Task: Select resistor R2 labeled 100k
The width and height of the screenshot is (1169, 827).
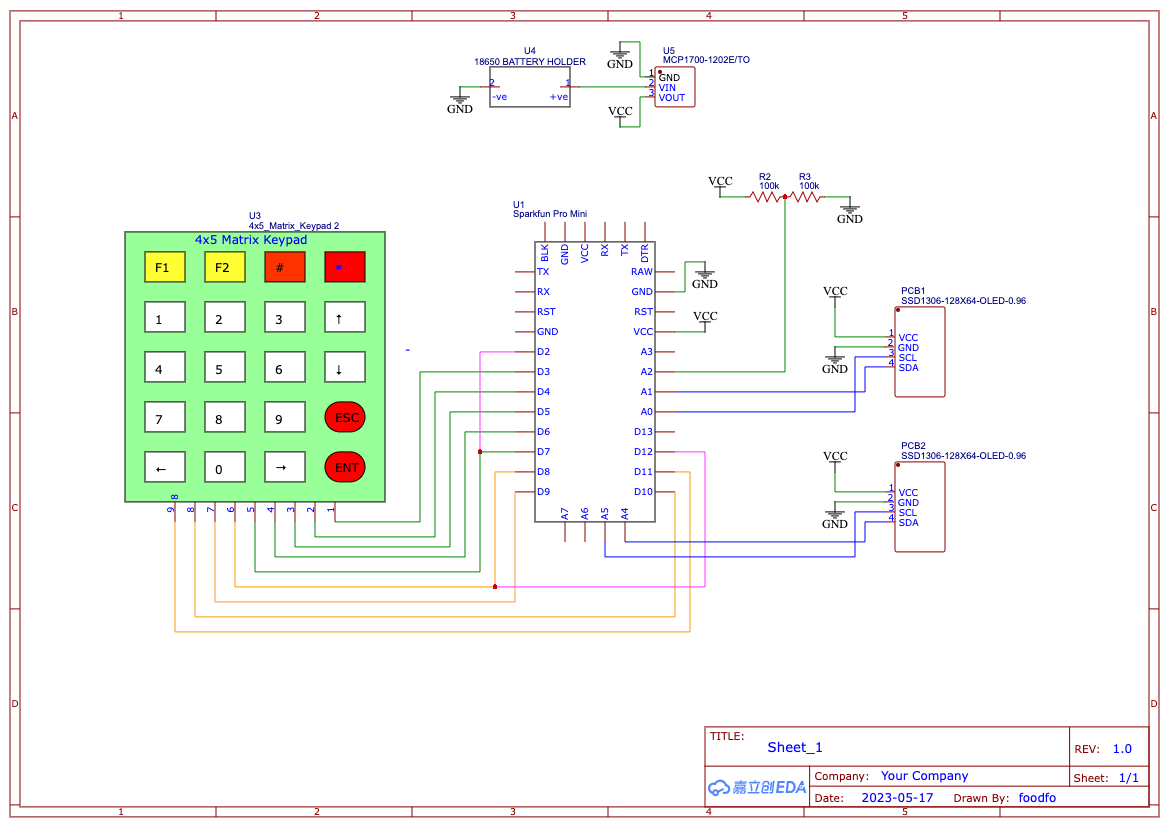Action: [x=765, y=198]
